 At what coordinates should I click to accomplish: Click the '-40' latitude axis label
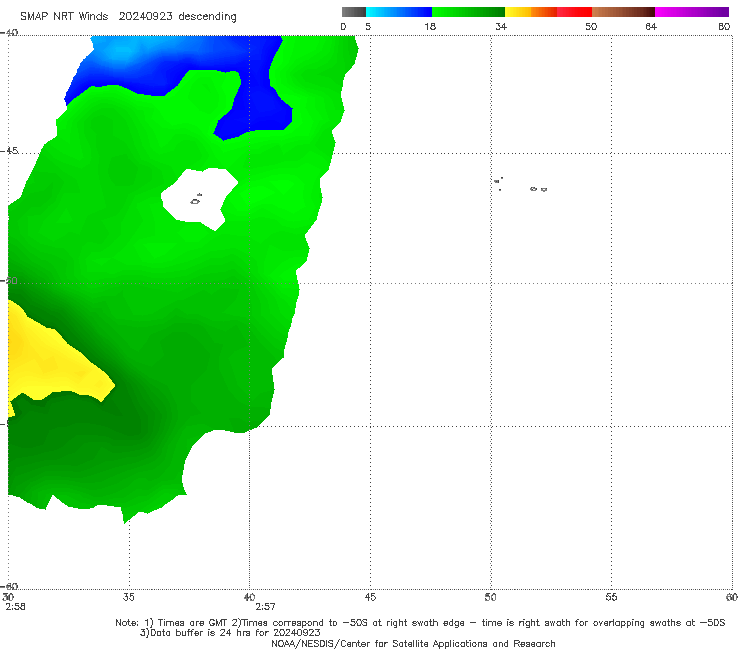click(9, 33)
